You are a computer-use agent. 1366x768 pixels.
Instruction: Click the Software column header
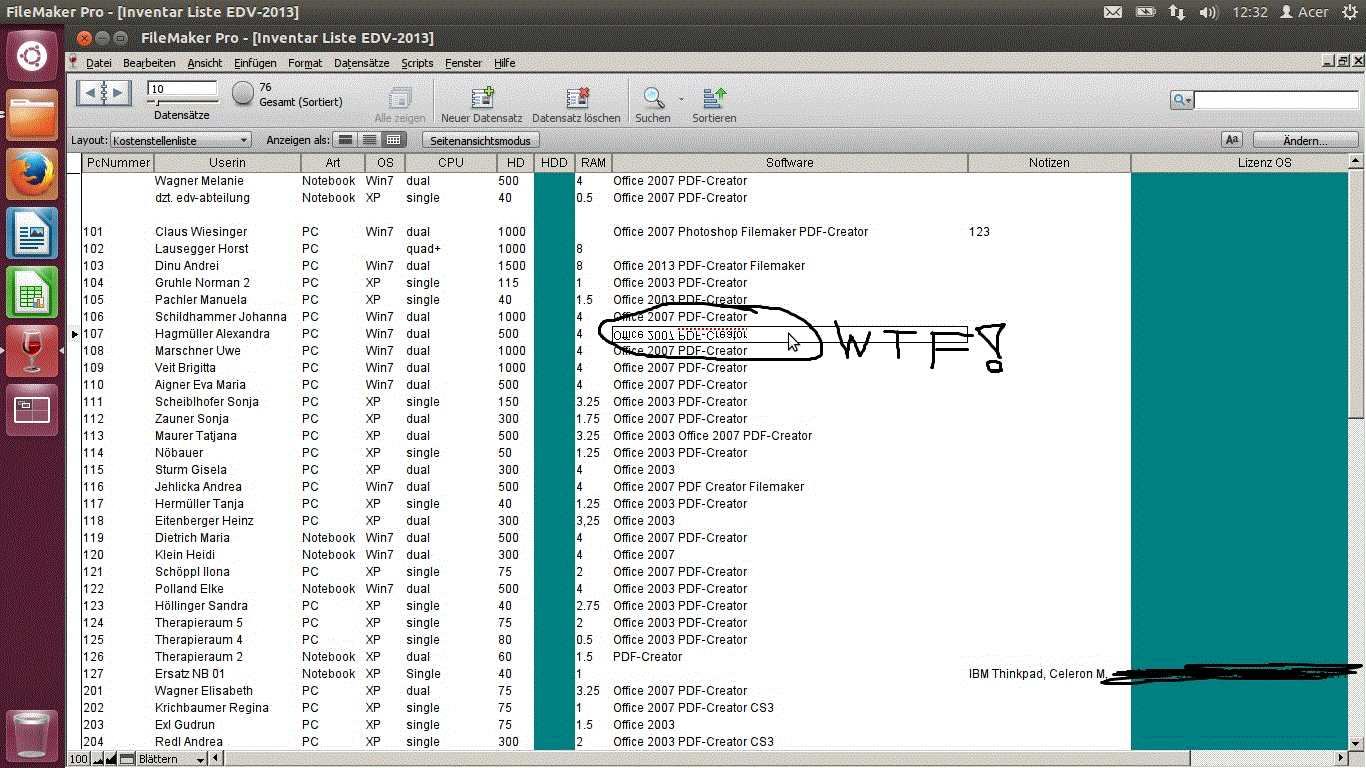pyautogui.click(x=790, y=163)
